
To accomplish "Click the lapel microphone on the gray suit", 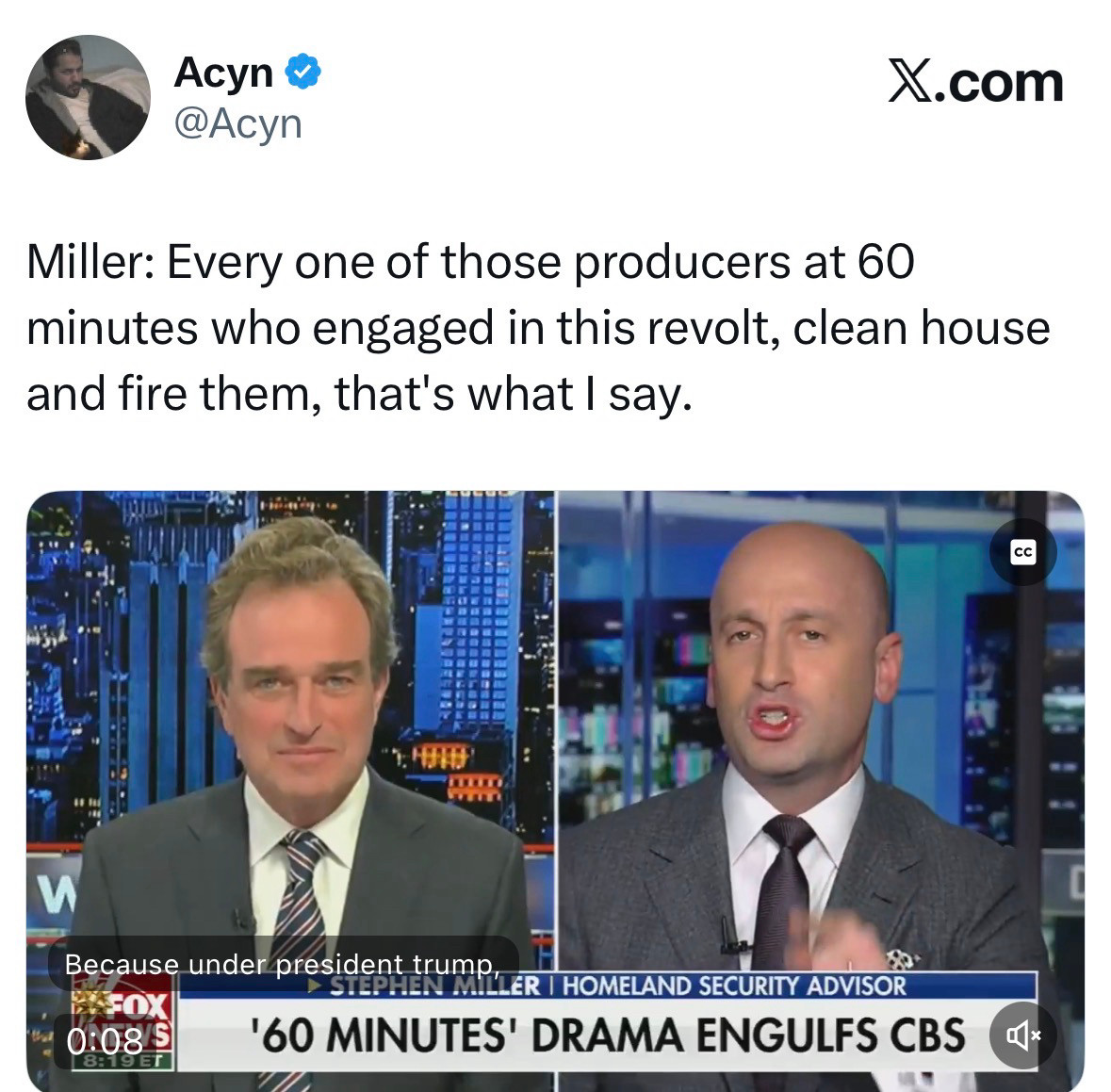I will pos(729,936).
